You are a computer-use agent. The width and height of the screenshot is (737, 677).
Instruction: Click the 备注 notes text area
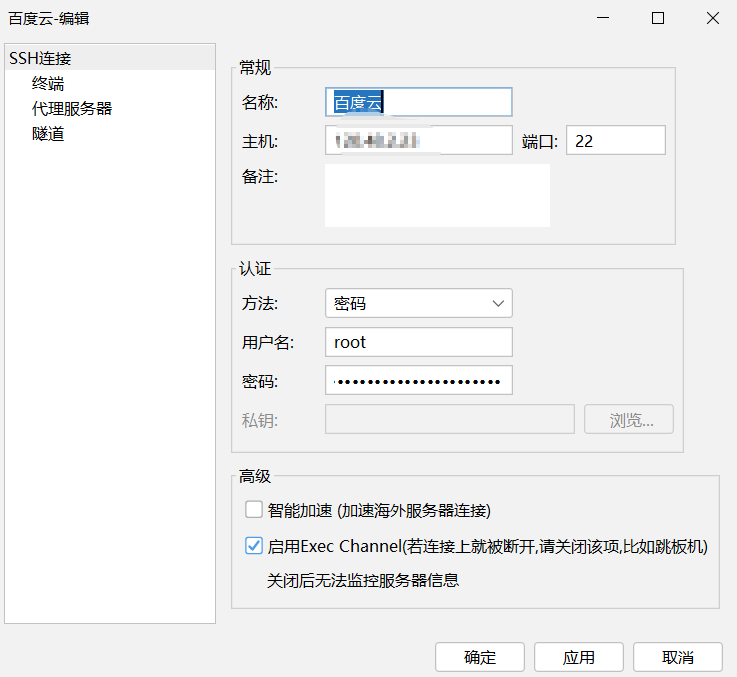pyautogui.click(x=437, y=196)
